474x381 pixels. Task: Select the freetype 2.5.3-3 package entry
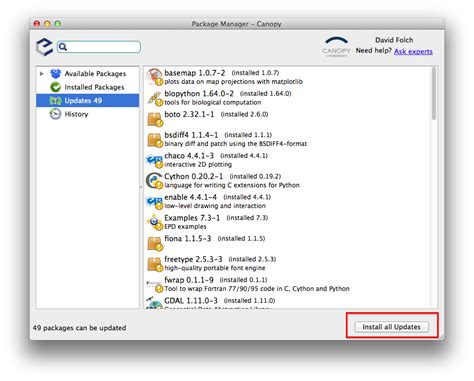tap(288, 263)
